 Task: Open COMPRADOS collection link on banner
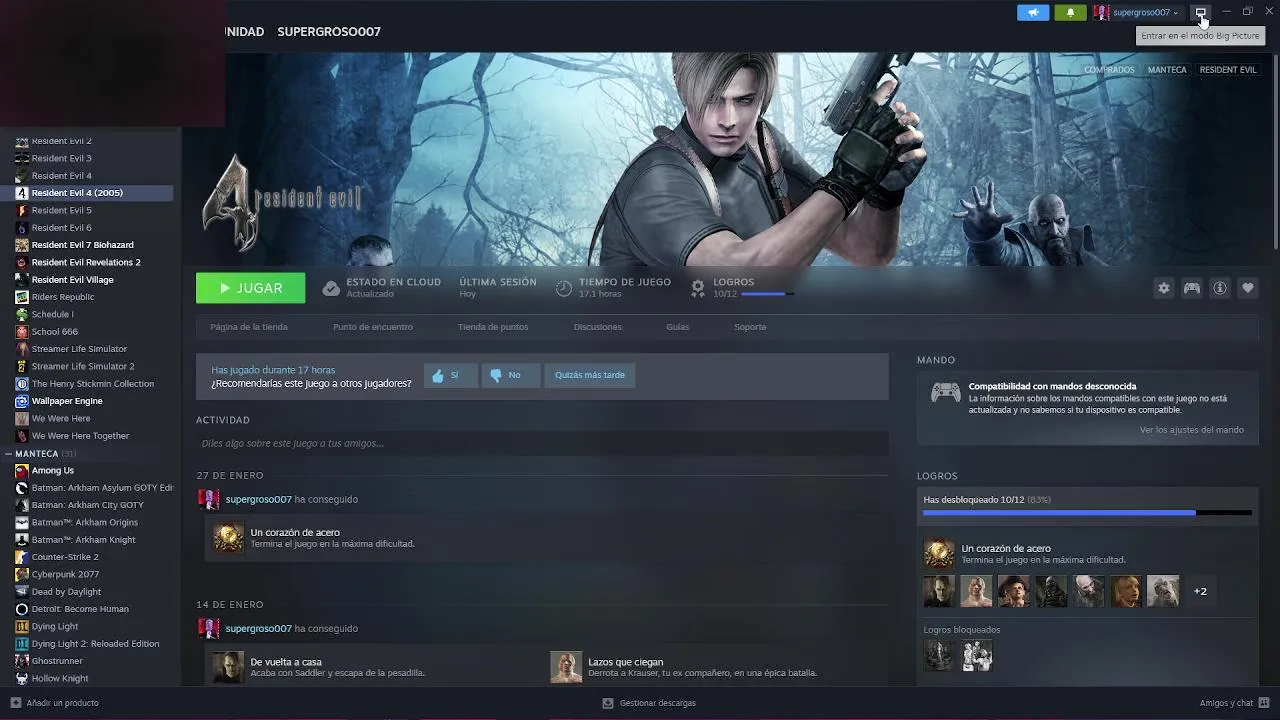coord(1109,70)
